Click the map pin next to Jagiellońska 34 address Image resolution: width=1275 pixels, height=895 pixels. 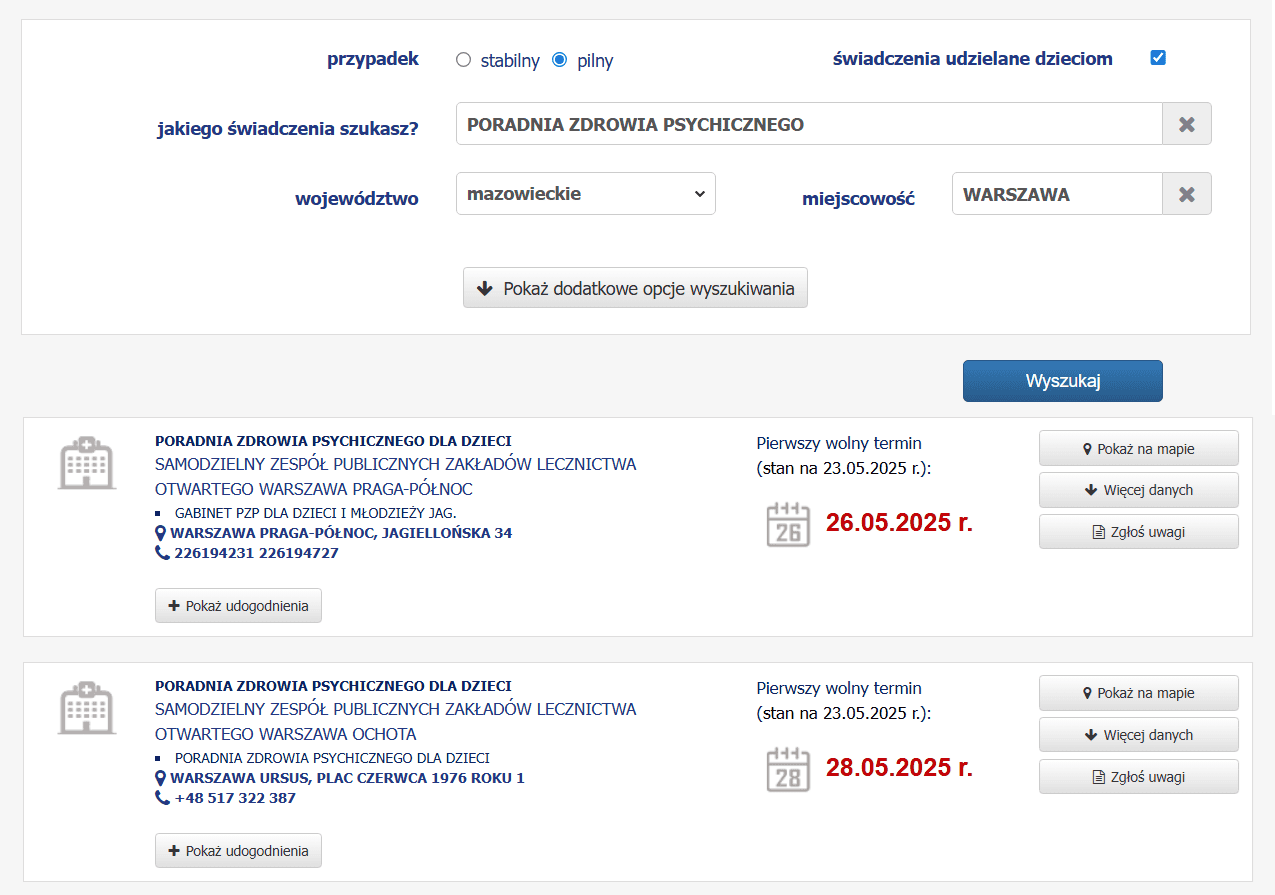tap(161, 533)
